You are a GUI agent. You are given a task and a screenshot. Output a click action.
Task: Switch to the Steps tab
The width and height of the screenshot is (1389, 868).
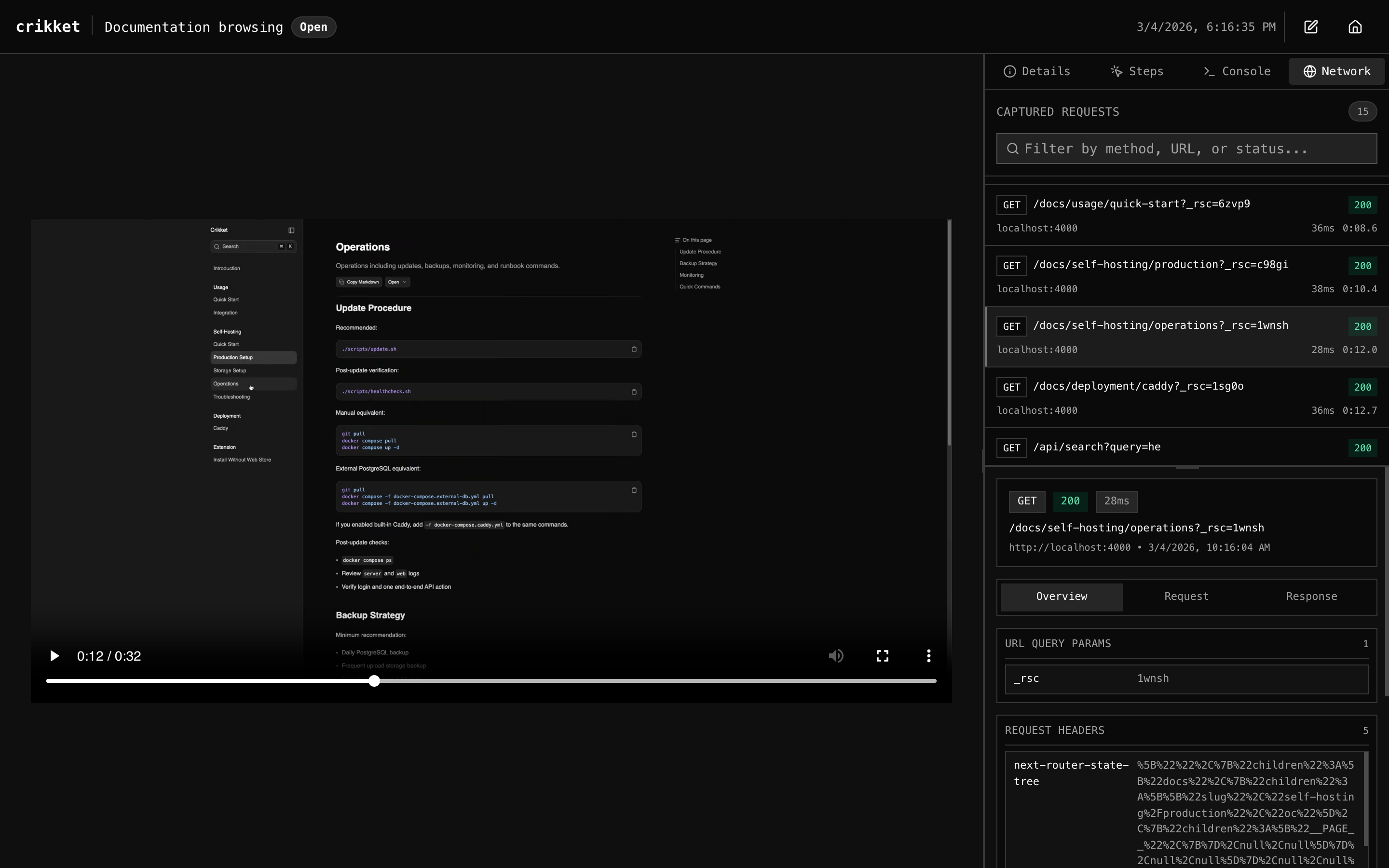point(1136,70)
